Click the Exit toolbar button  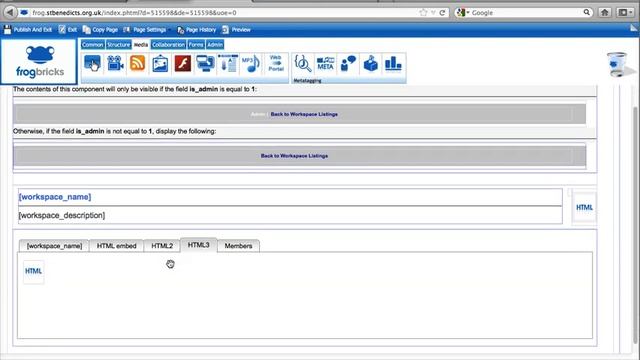(x=68, y=30)
